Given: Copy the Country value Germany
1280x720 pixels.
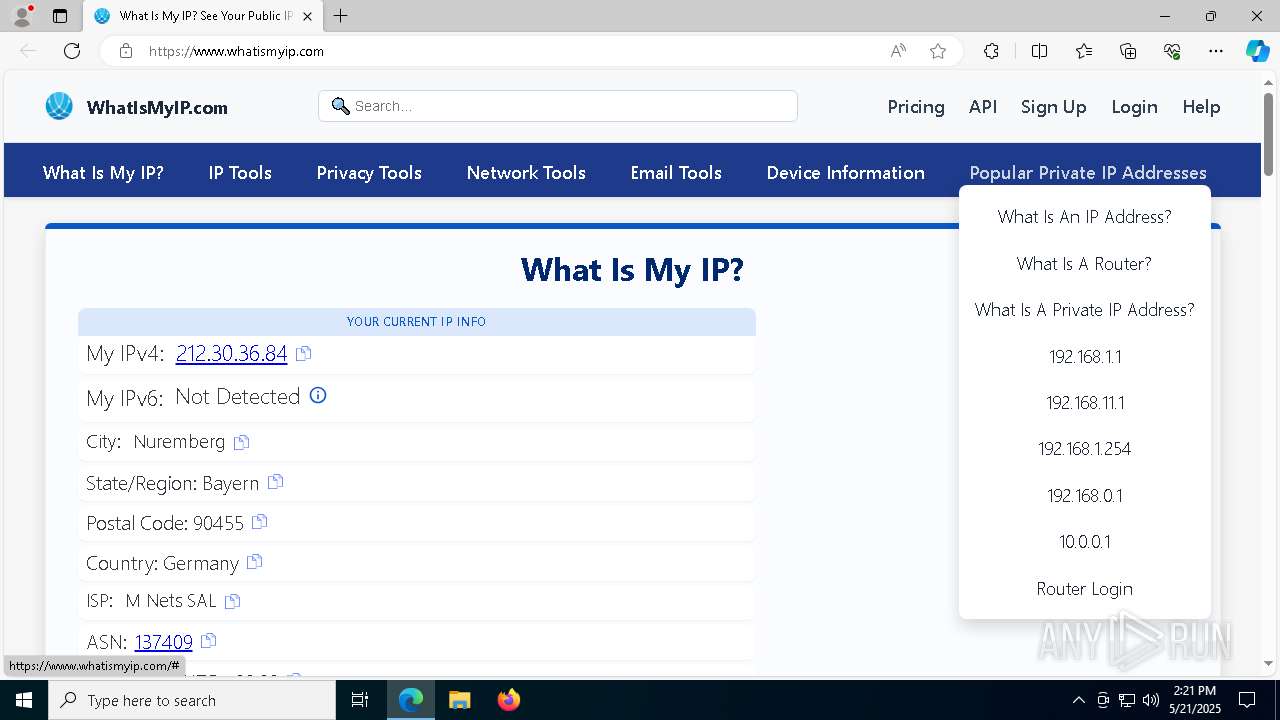Looking at the screenshot, I should 254,562.
